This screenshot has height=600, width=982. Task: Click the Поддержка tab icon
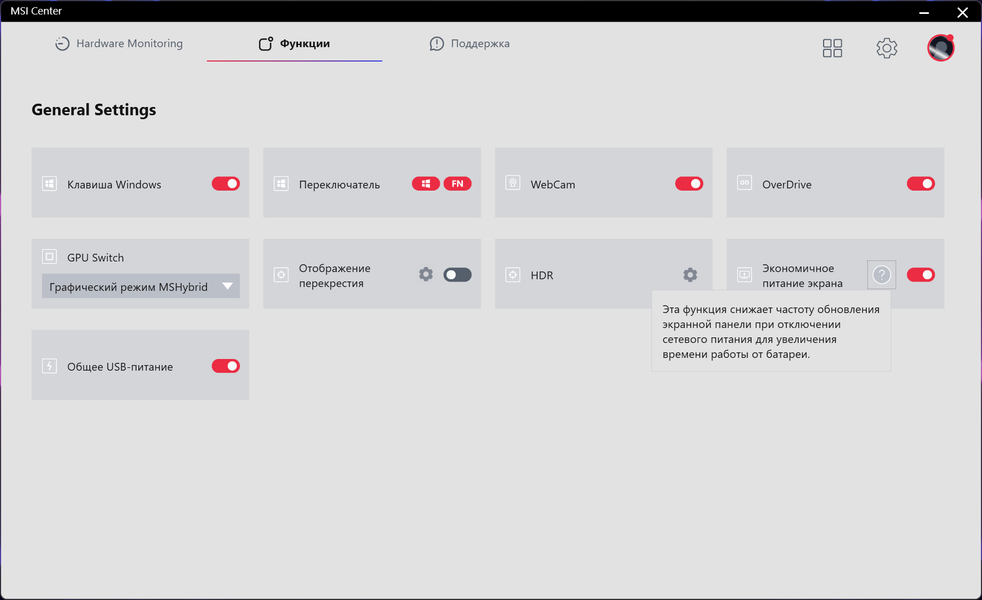click(x=437, y=43)
